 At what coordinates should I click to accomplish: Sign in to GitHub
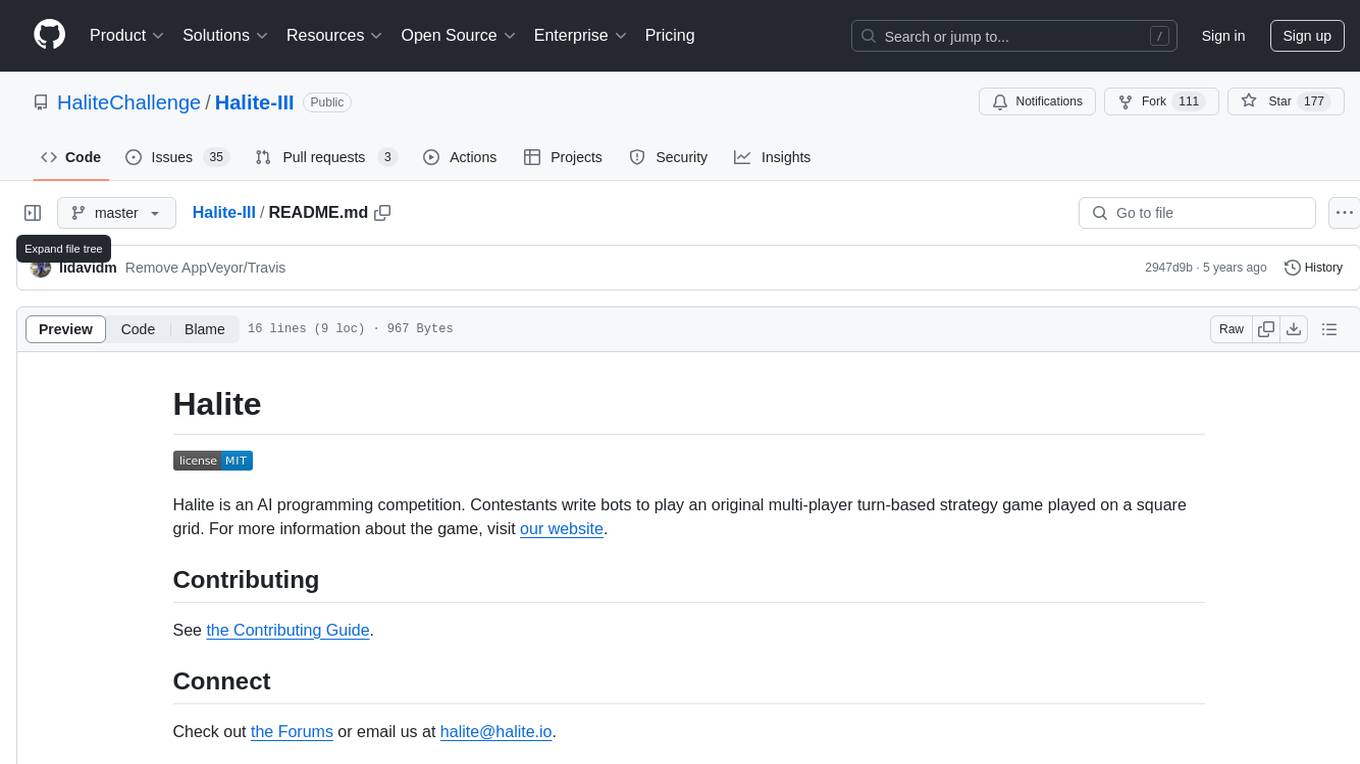(1223, 36)
